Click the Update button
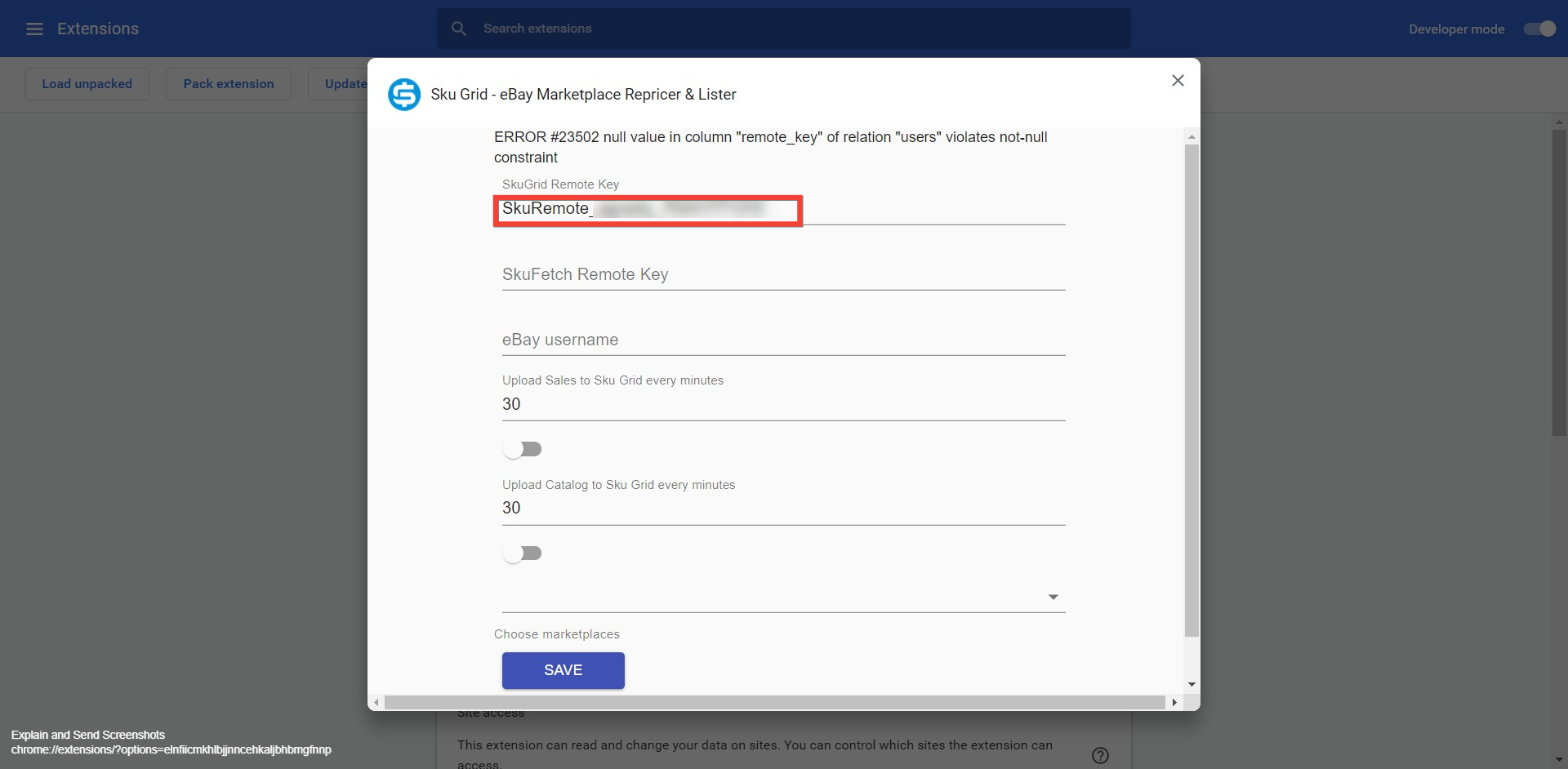 (x=338, y=84)
